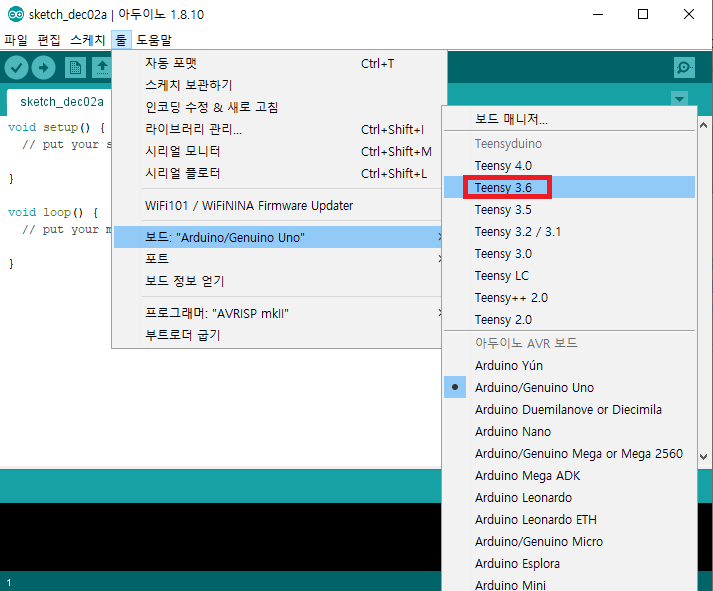Screen dimensions: 713x591
Task: Choose 보드 정보 얻기 entry
Action: point(277,281)
